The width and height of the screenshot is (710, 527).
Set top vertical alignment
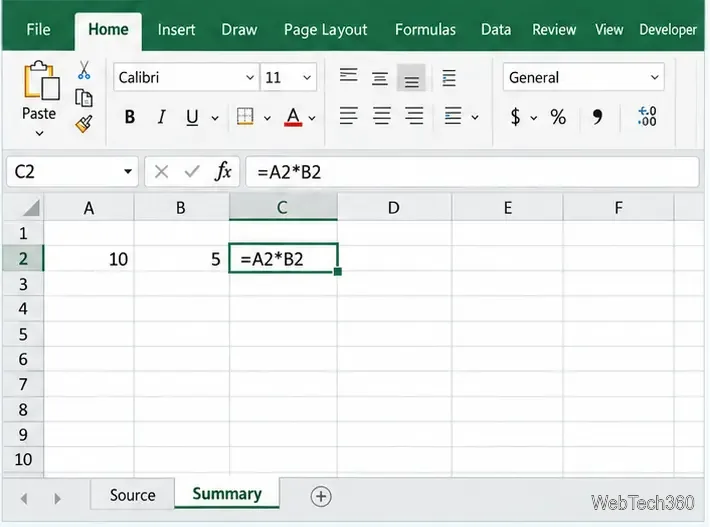(x=348, y=77)
